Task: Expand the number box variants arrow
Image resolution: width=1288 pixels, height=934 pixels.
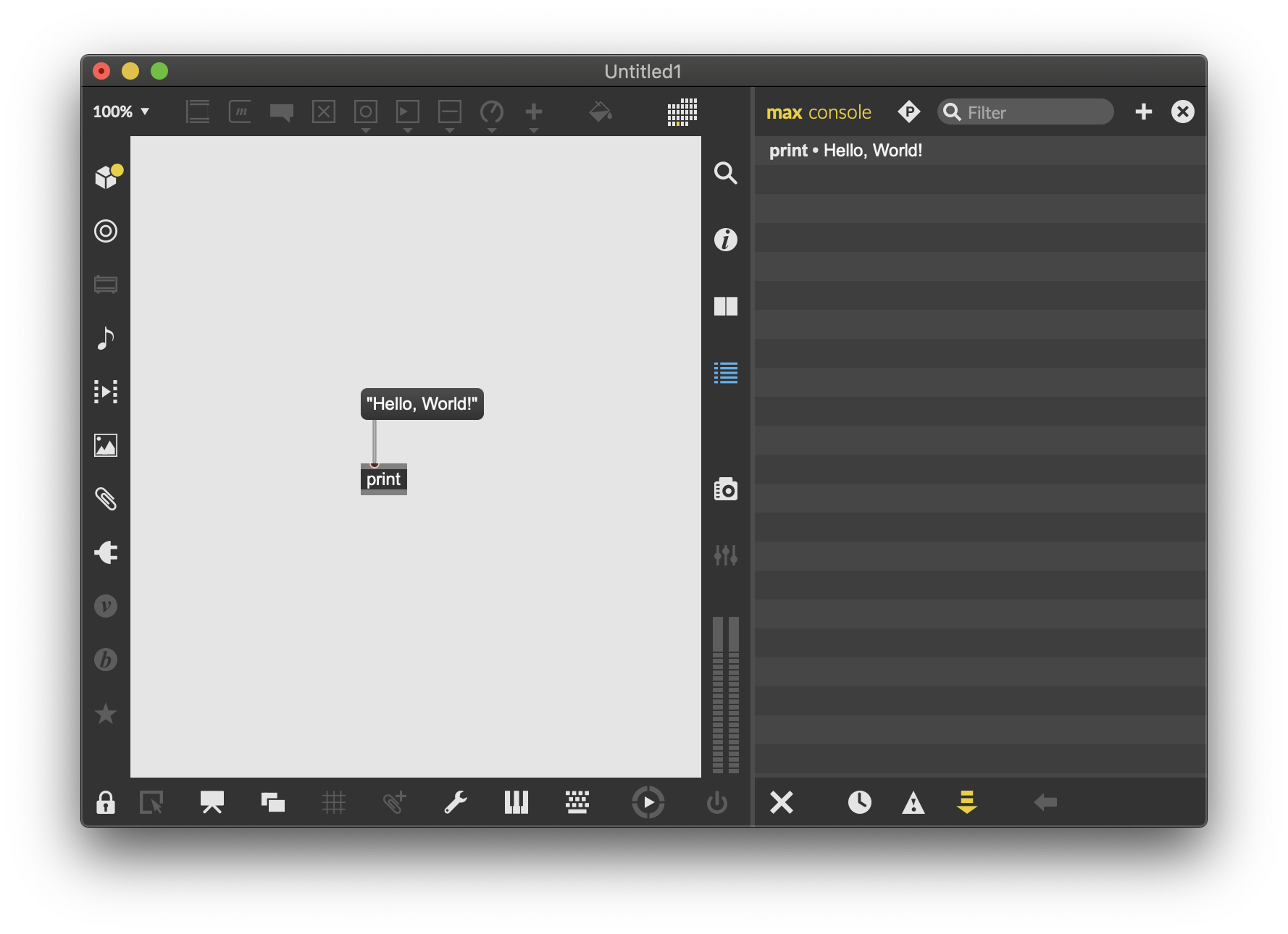Action: (408, 130)
